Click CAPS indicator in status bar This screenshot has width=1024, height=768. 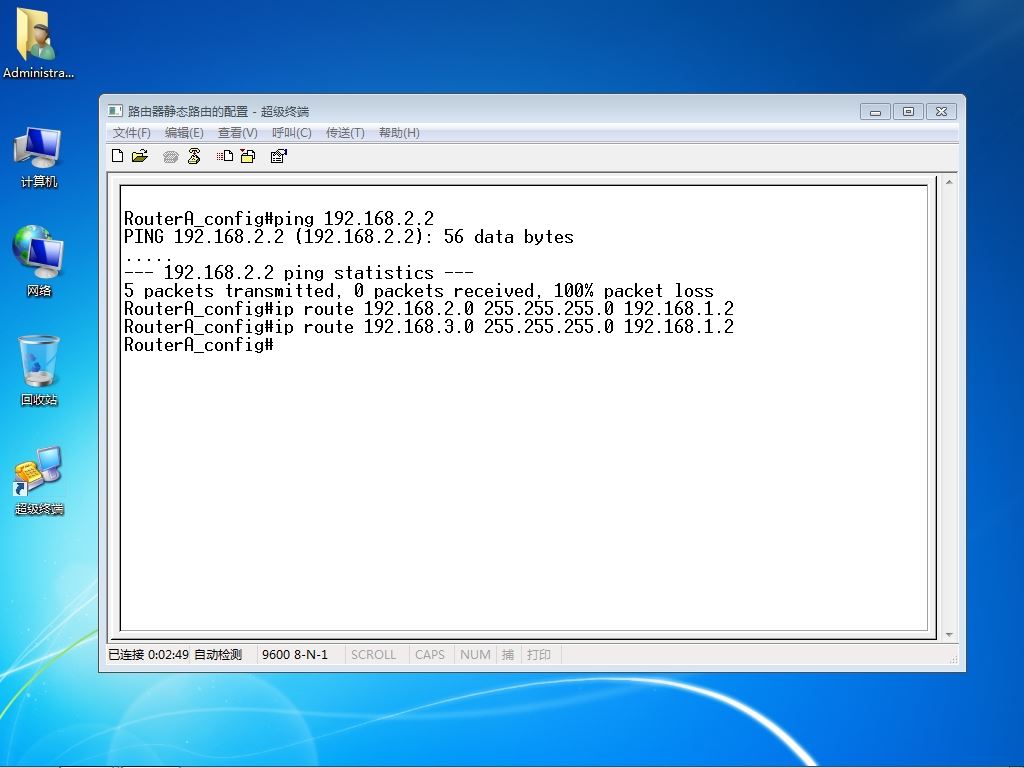pyautogui.click(x=430, y=654)
